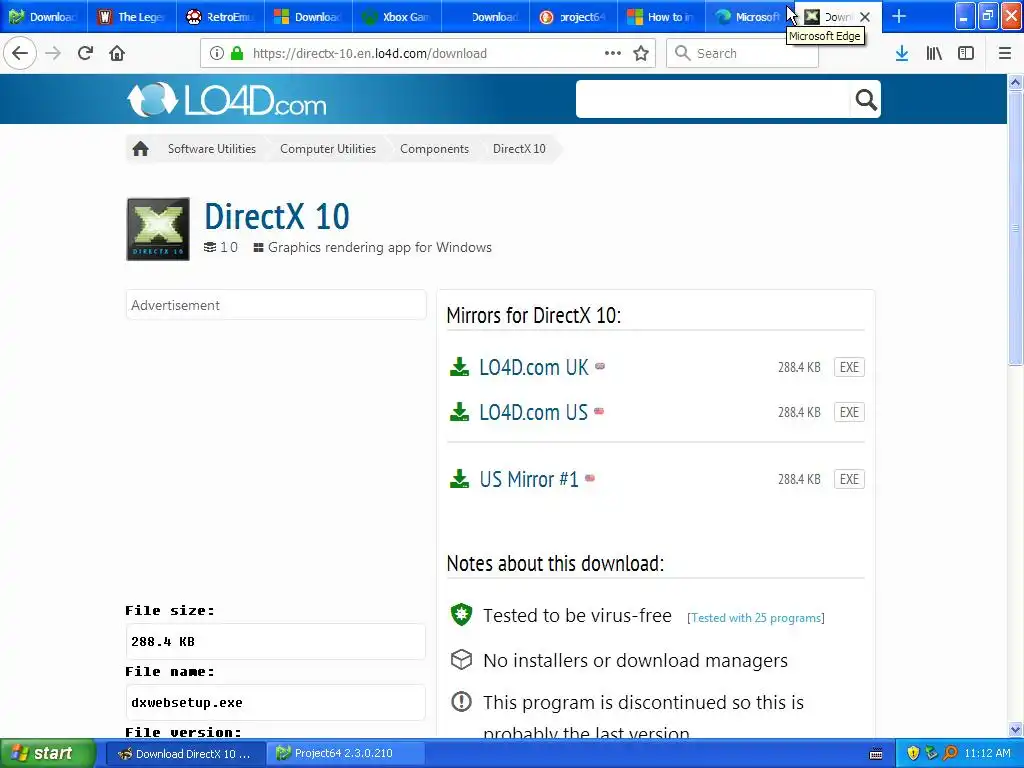The image size is (1024, 768).
Task: Open Computer Utilities breadcrumb
Action: point(328,149)
